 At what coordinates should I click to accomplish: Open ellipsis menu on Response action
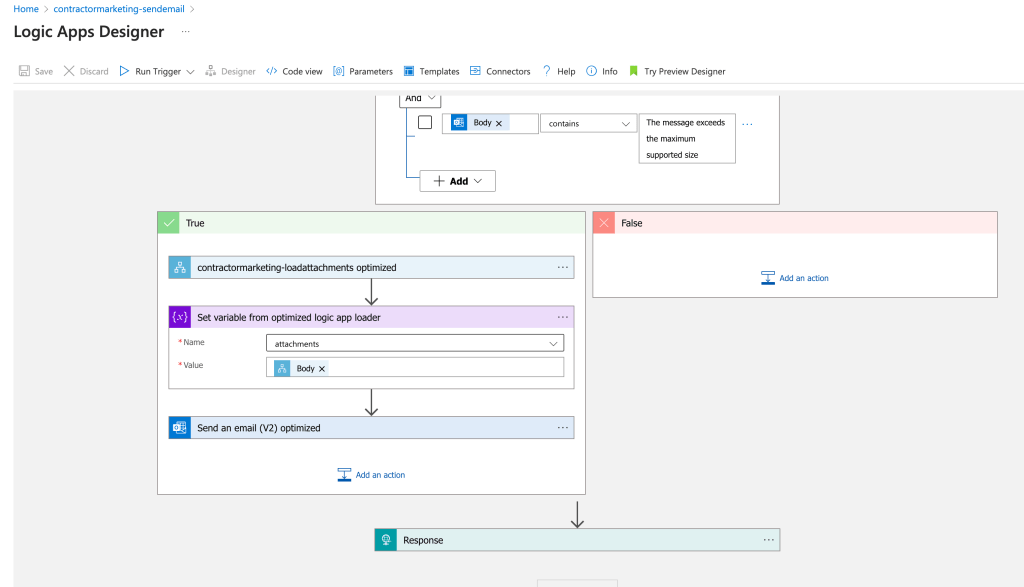click(x=769, y=539)
